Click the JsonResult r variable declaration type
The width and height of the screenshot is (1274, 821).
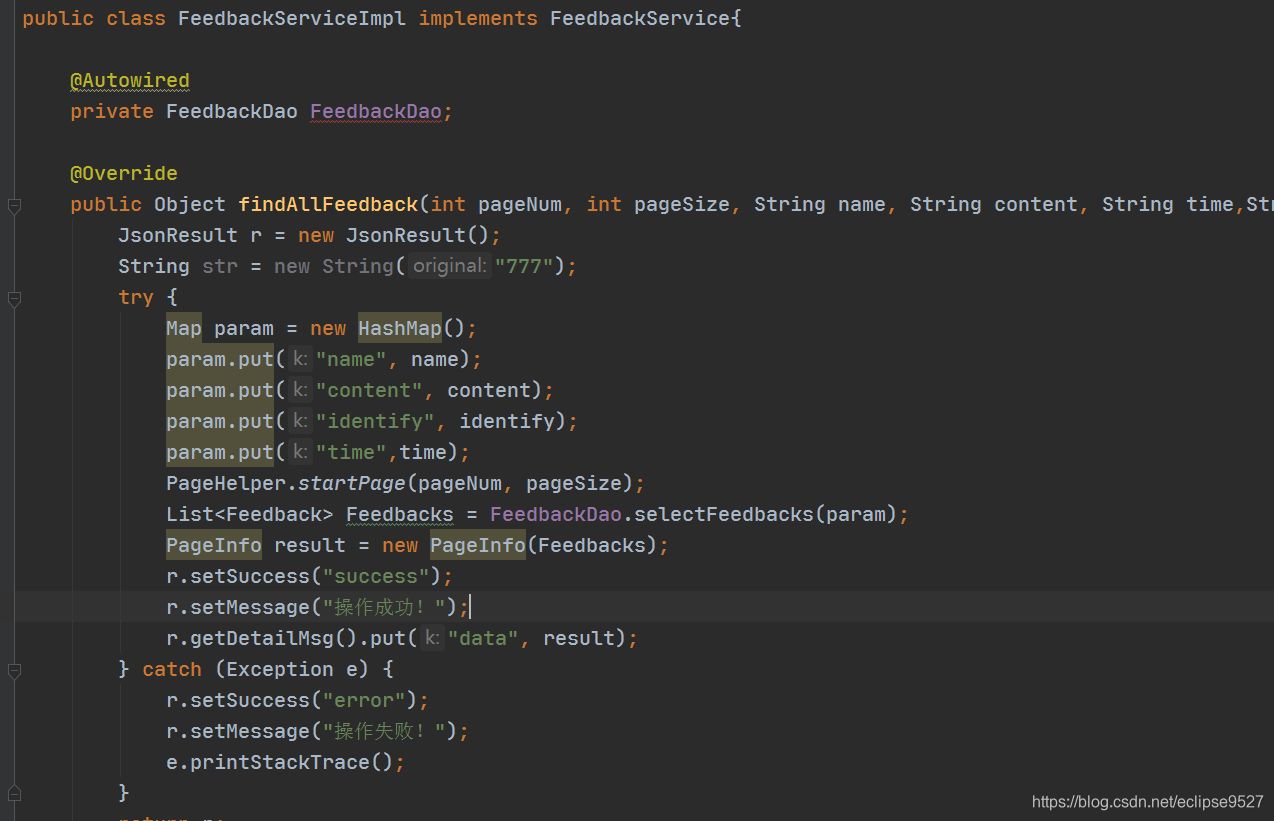pyautogui.click(x=178, y=235)
